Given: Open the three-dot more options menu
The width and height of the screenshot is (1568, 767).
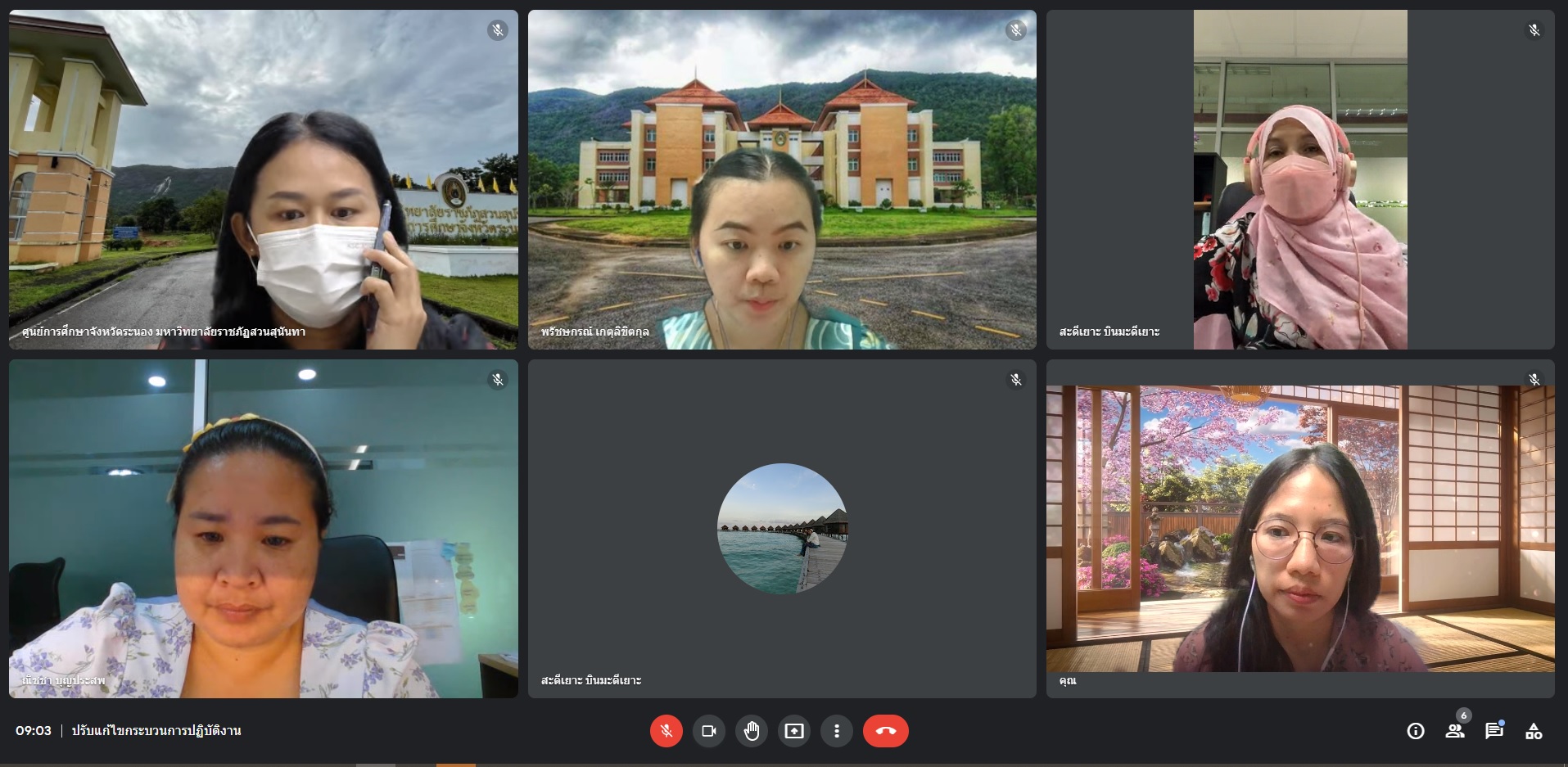Looking at the screenshot, I should click(836, 731).
